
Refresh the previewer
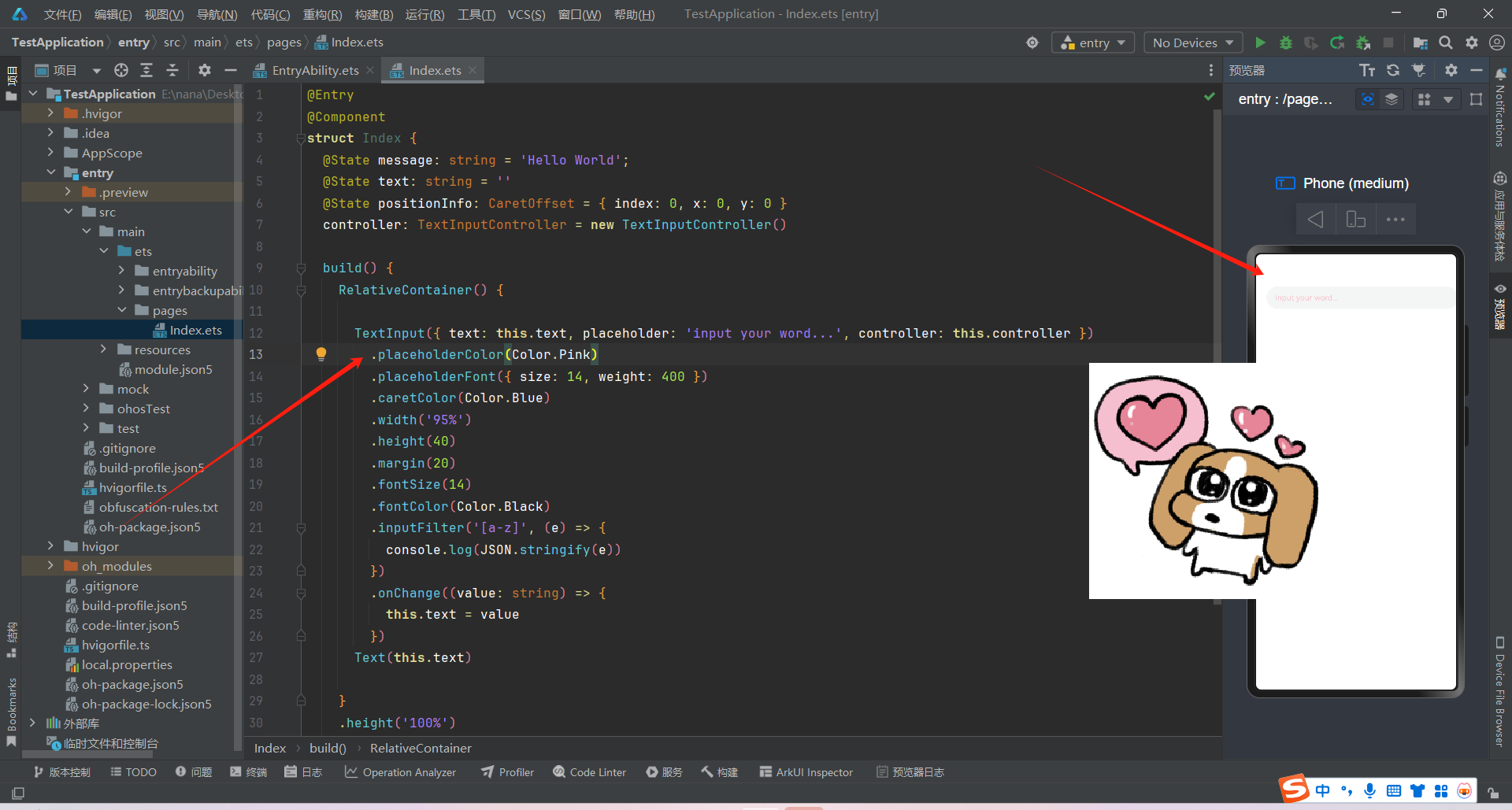coord(1393,70)
